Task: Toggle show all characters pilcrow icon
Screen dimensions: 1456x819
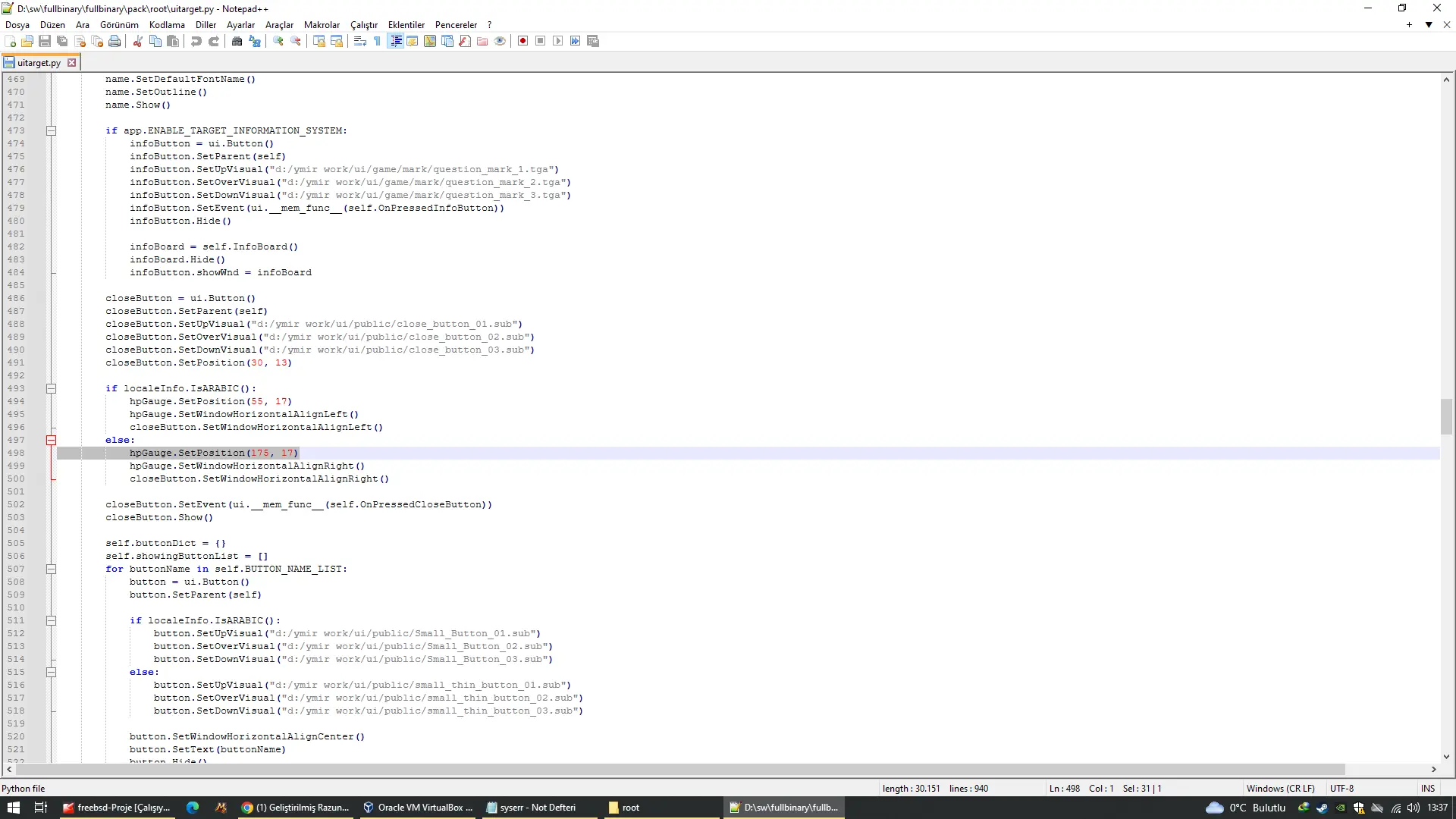Action: point(378,41)
